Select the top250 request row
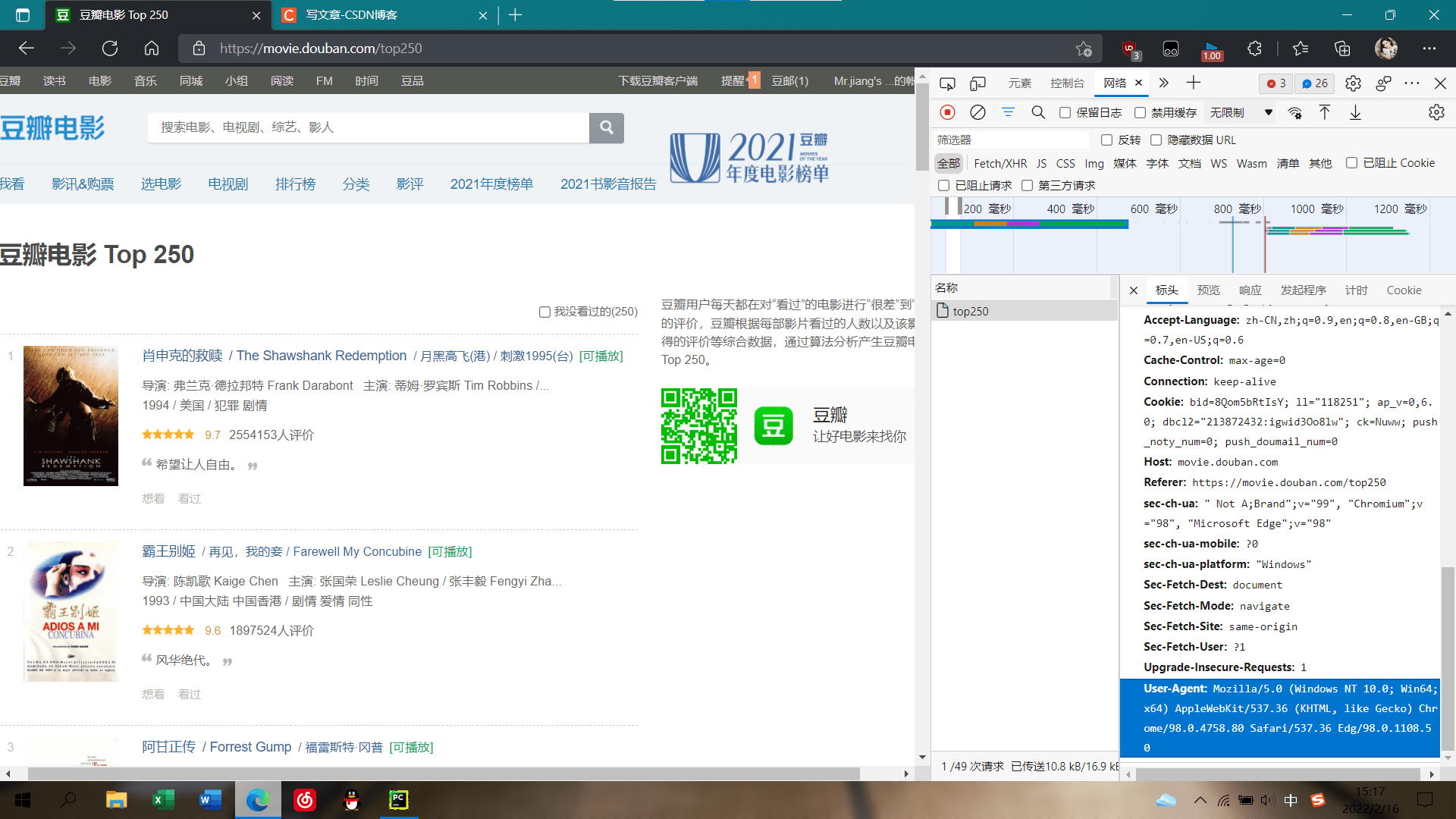 pyautogui.click(x=1025, y=311)
